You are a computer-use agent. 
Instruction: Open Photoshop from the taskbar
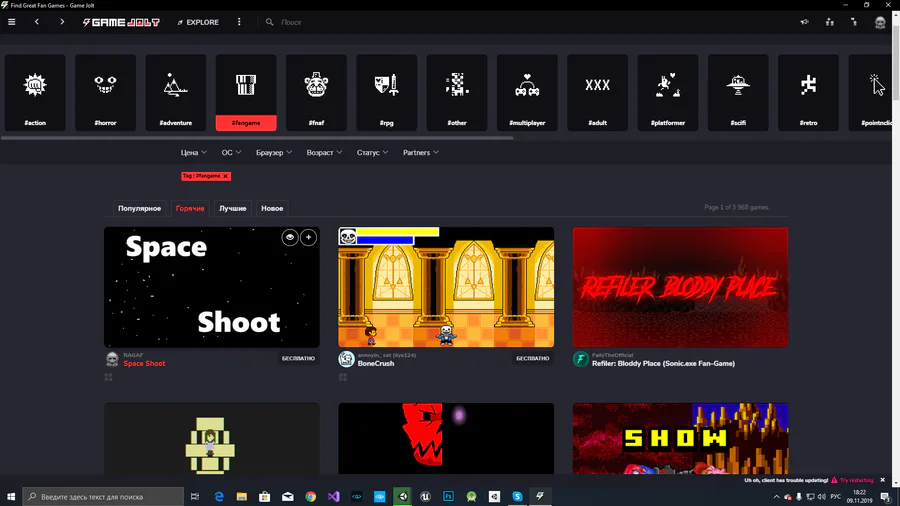point(448,496)
